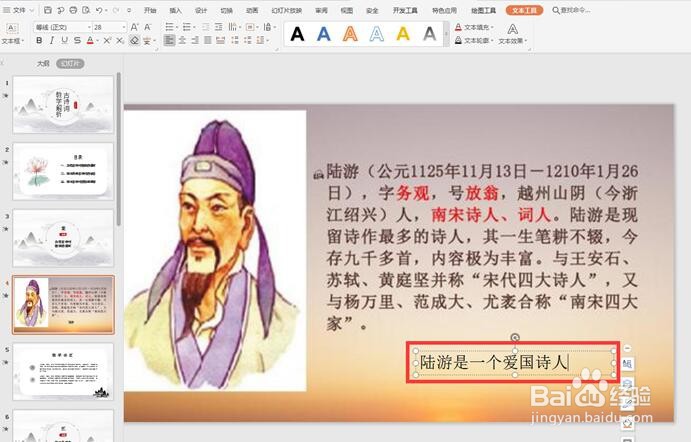This screenshot has width=691, height=442.
Task: Switch to the 开始 ribbon tab
Action: pyautogui.click(x=150, y=10)
